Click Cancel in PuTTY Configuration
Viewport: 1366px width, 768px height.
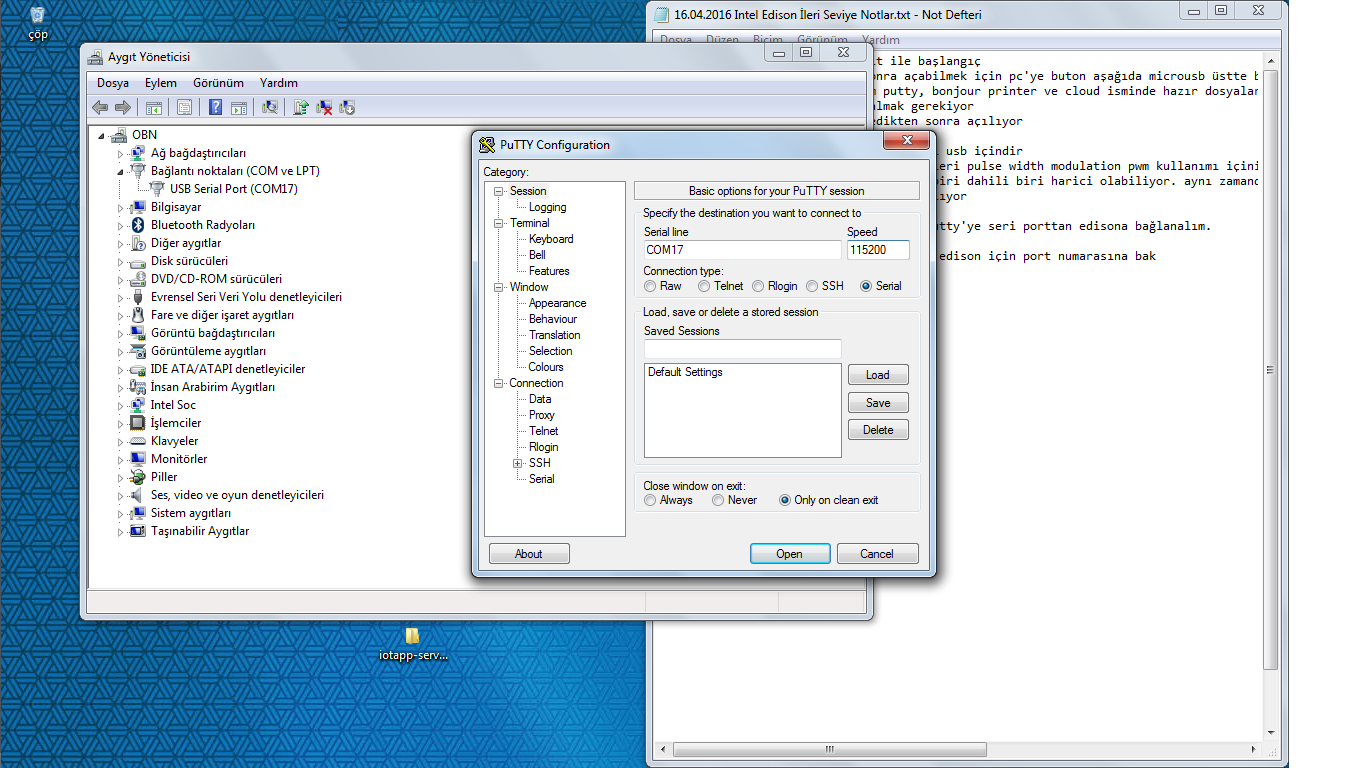[x=877, y=554]
